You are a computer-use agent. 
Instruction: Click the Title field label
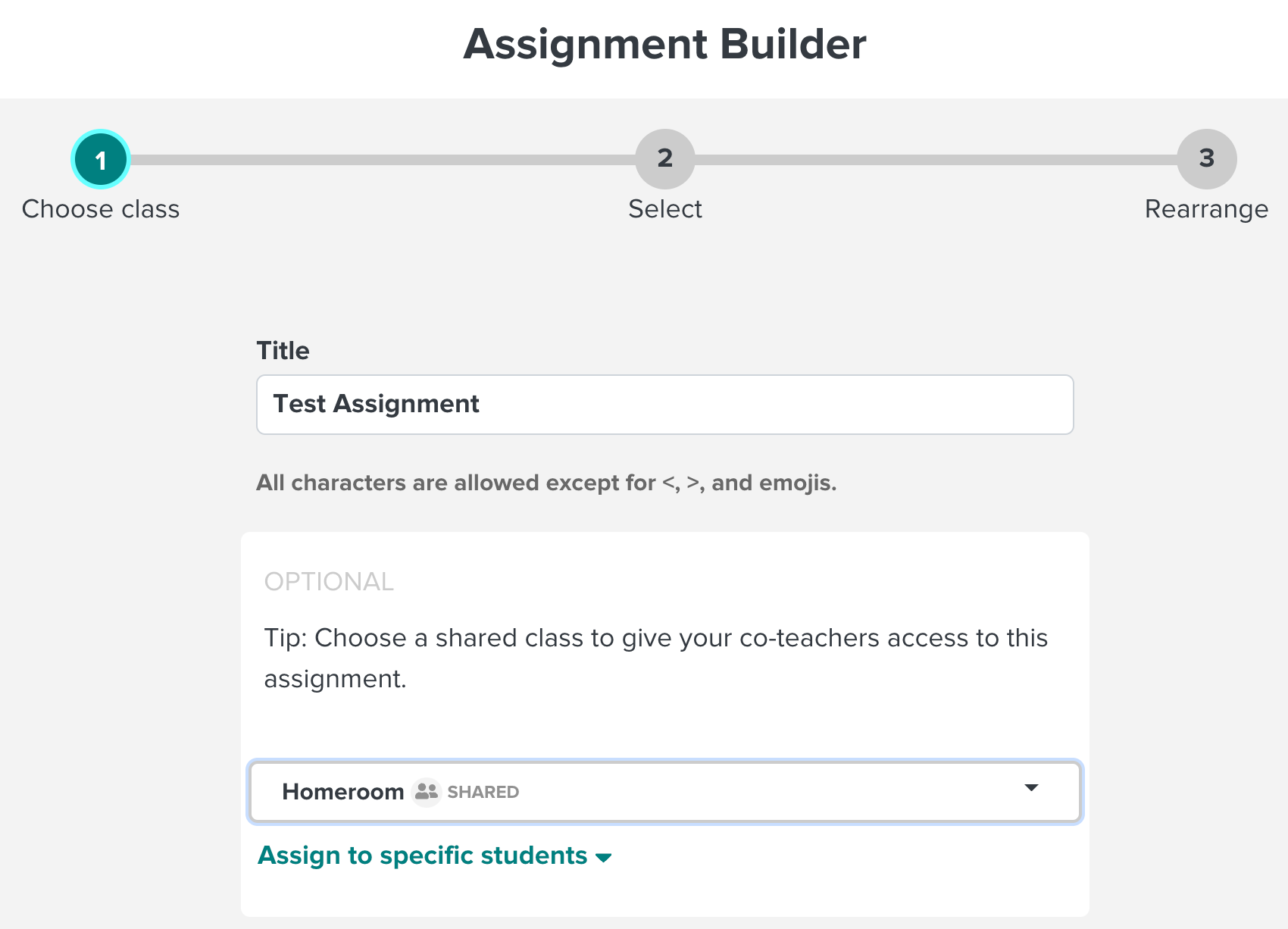click(x=283, y=351)
